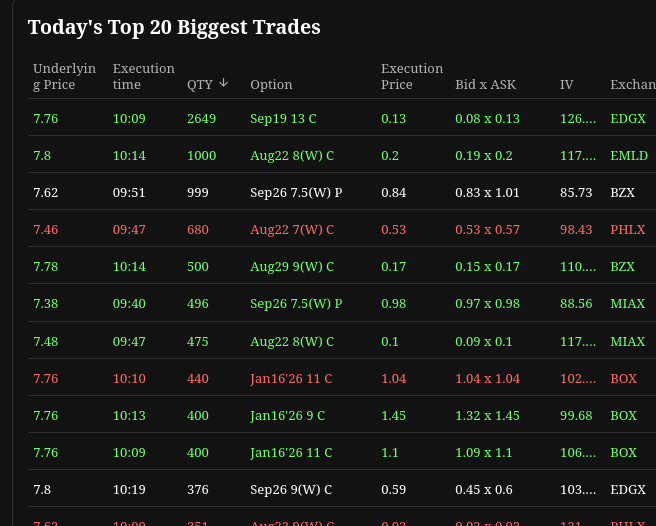Select the 'Today's Top 20 Biggest Trades' heading

[x=174, y=27]
